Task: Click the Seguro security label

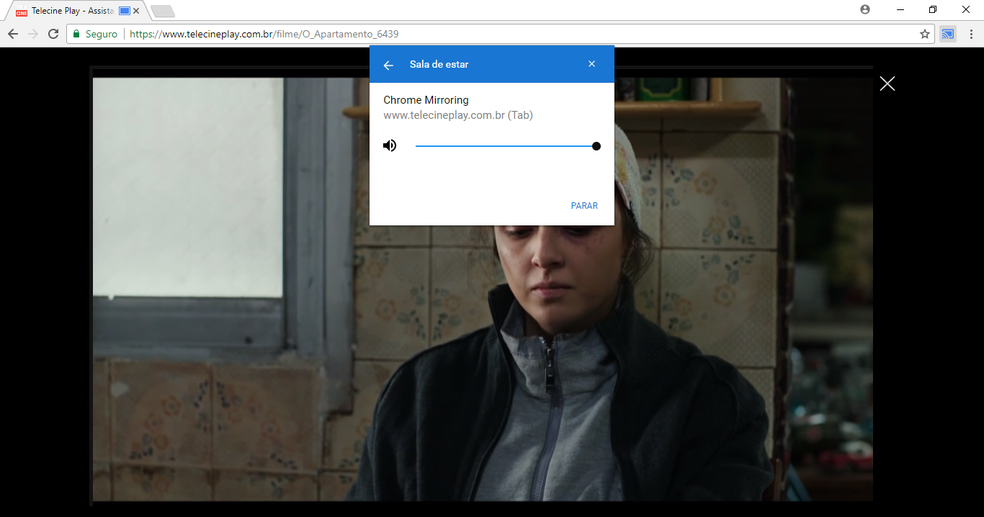Action: (101, 34)
